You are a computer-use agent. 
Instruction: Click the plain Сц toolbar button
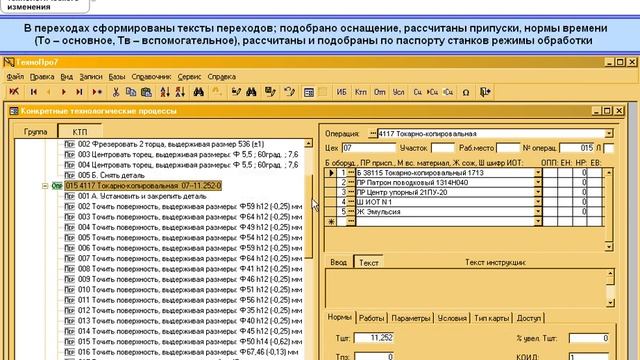[417, 92]
